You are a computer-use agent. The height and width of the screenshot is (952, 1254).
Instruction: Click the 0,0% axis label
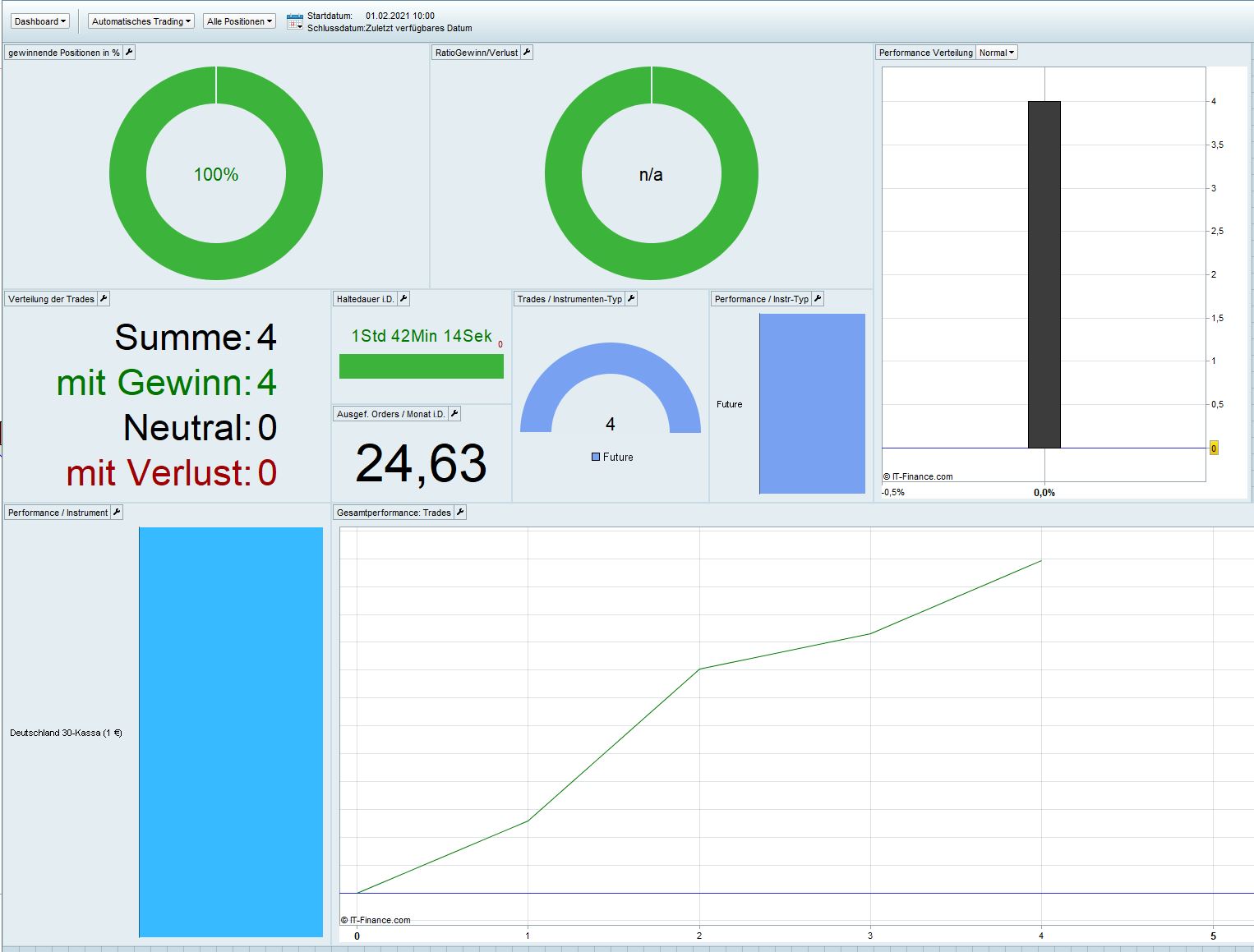pos(1044,493)
